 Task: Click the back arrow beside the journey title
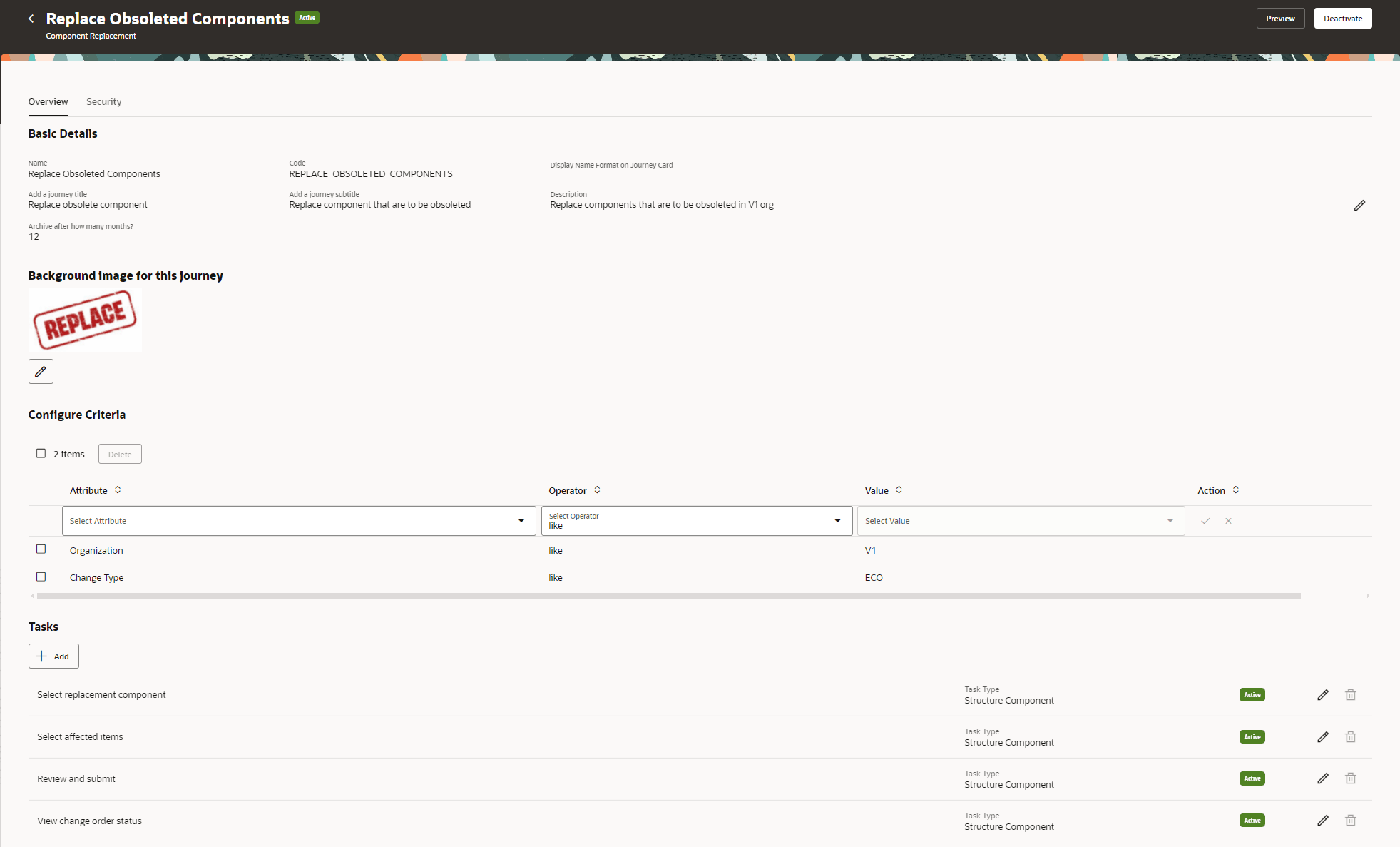click(x=31, y=19)
